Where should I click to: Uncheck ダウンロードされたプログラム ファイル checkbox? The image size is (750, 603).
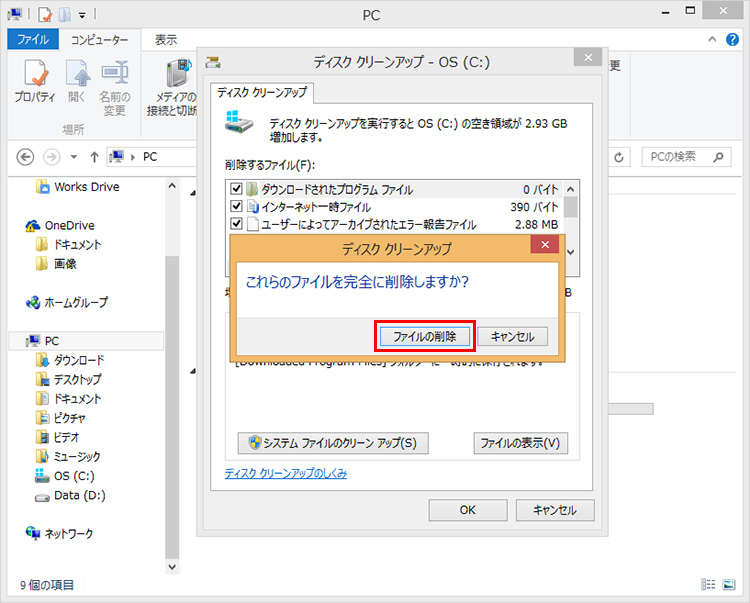pos(237,189)
